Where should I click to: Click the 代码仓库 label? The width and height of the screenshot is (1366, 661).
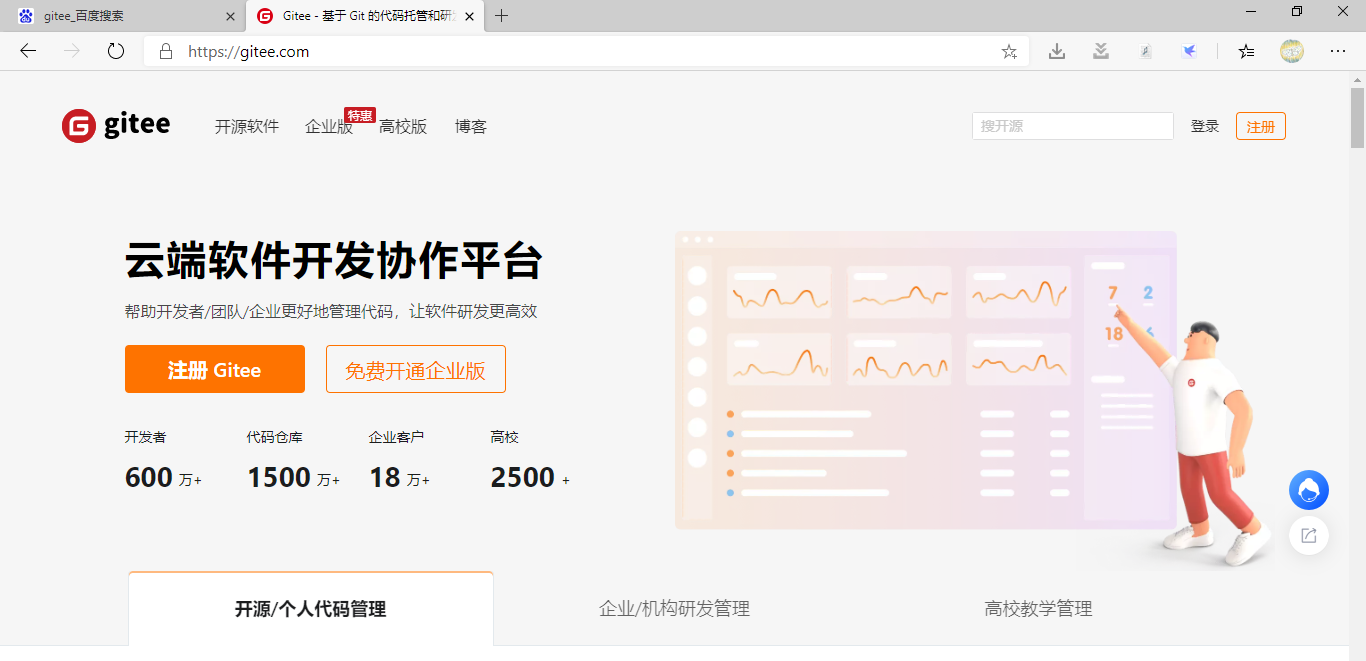275,437
